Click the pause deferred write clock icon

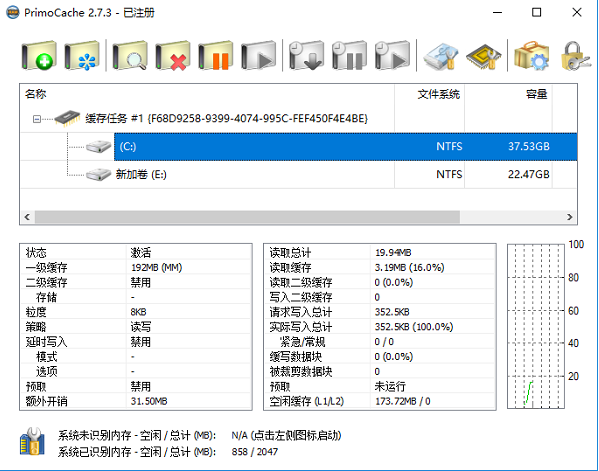[349, 56]
